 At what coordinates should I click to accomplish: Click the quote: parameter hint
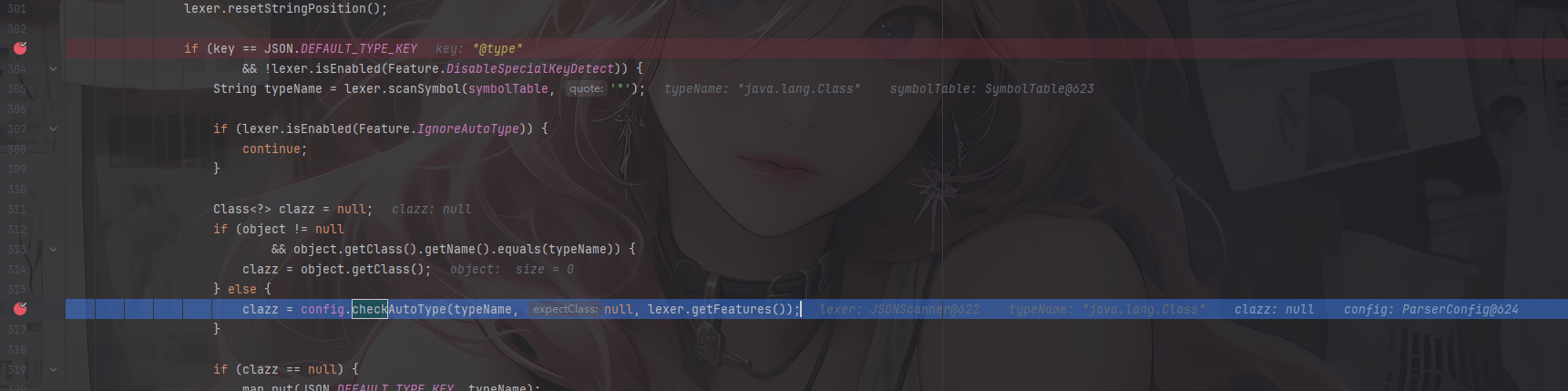[x=586, y=88]
